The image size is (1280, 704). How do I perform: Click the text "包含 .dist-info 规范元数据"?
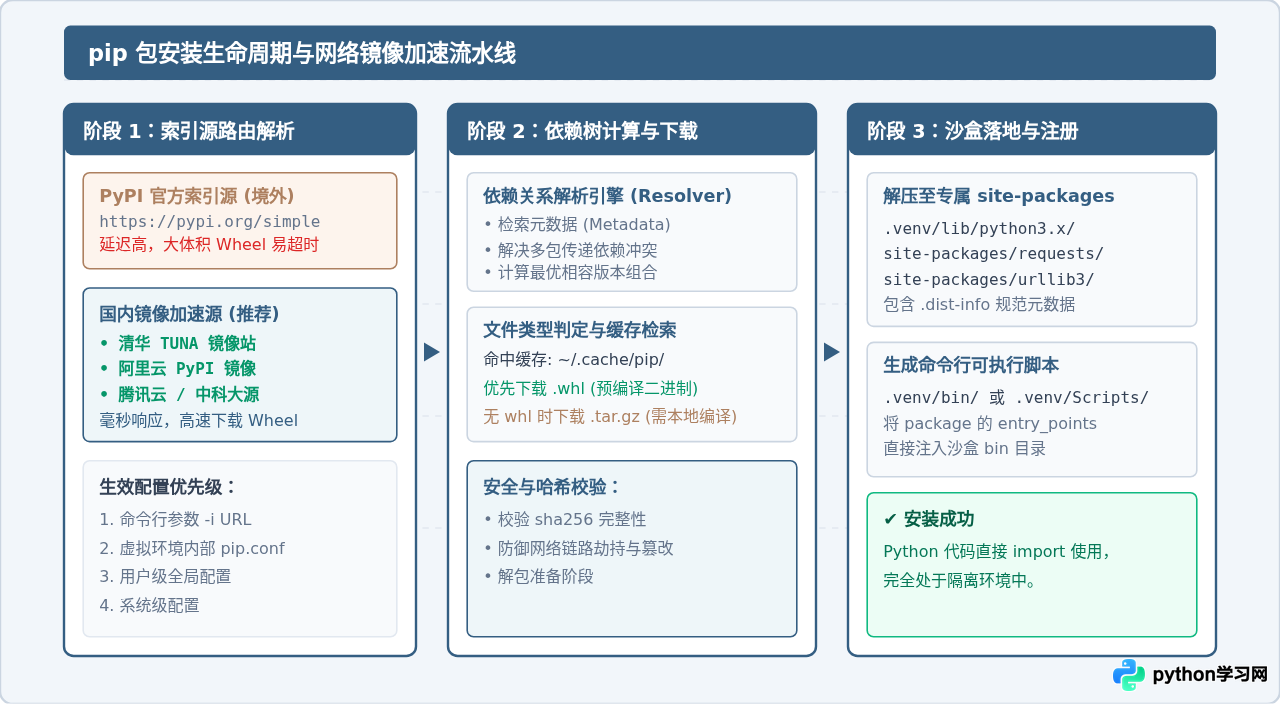pos(979,304)
